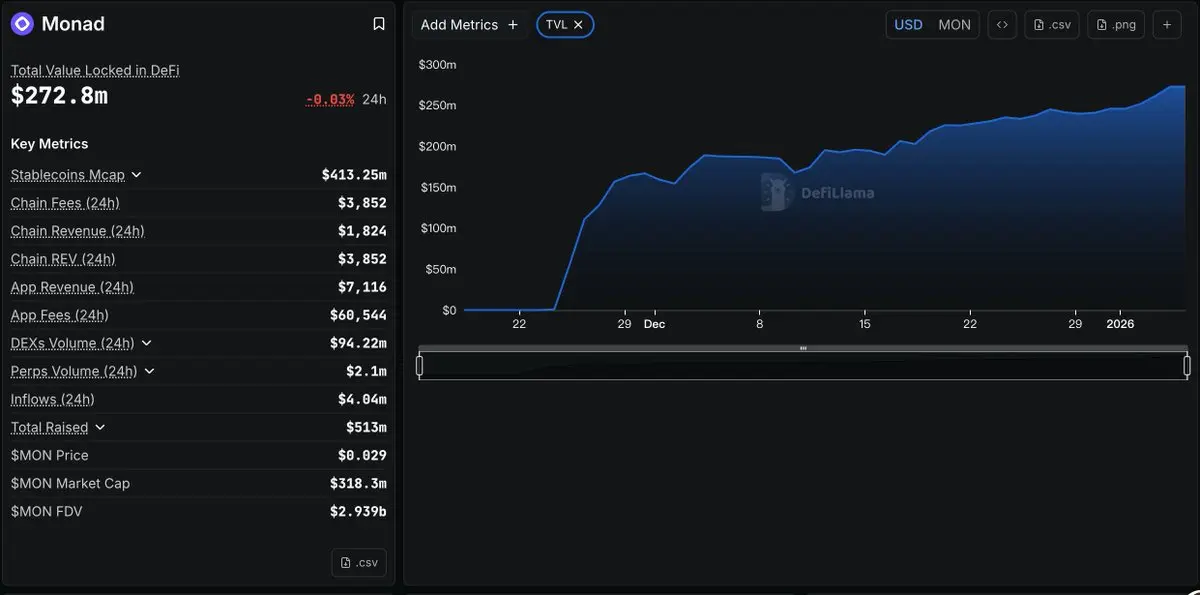Click Chain Fees (24h) label
The image size is (1200, 595).
coord(65,203)
